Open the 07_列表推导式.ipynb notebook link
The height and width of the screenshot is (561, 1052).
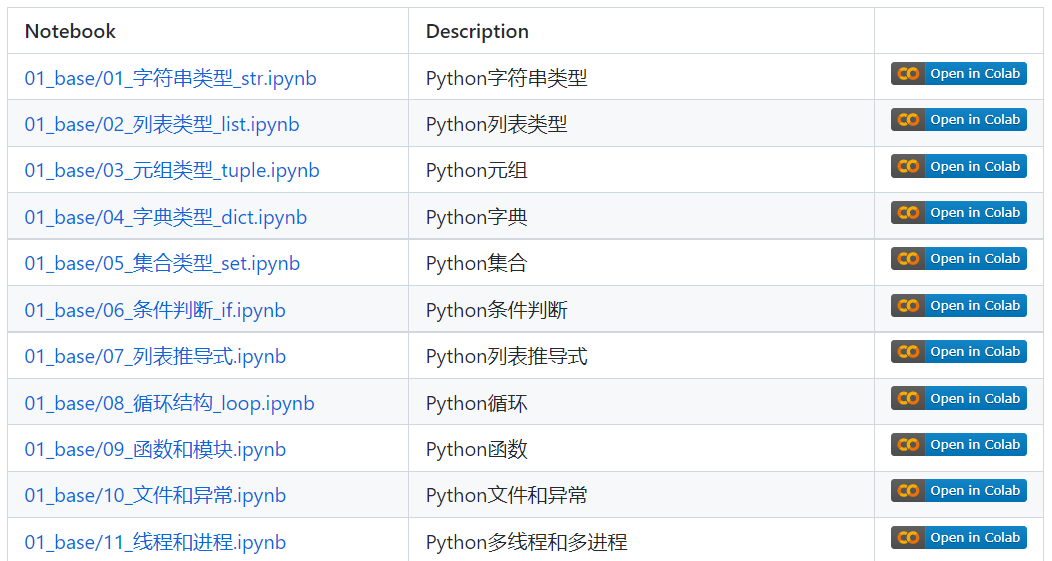point(155,357)
